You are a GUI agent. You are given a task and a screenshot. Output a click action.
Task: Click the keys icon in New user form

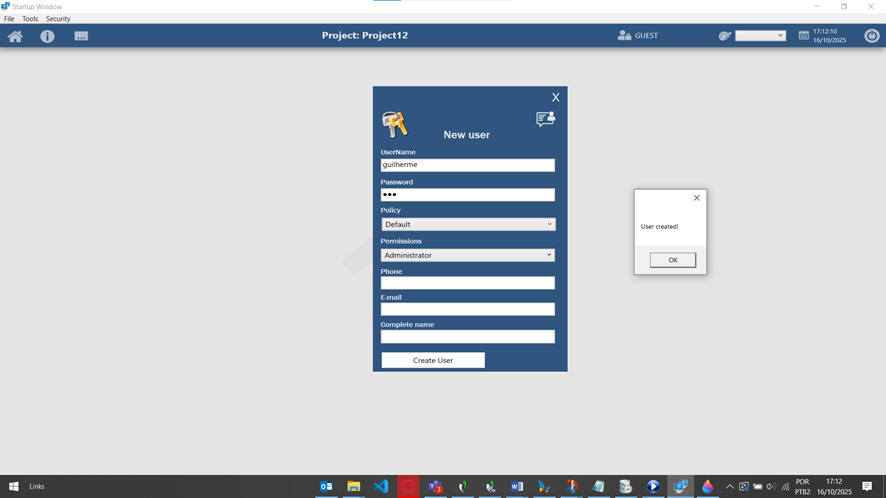pyautogui.click(x=395, y=124)
